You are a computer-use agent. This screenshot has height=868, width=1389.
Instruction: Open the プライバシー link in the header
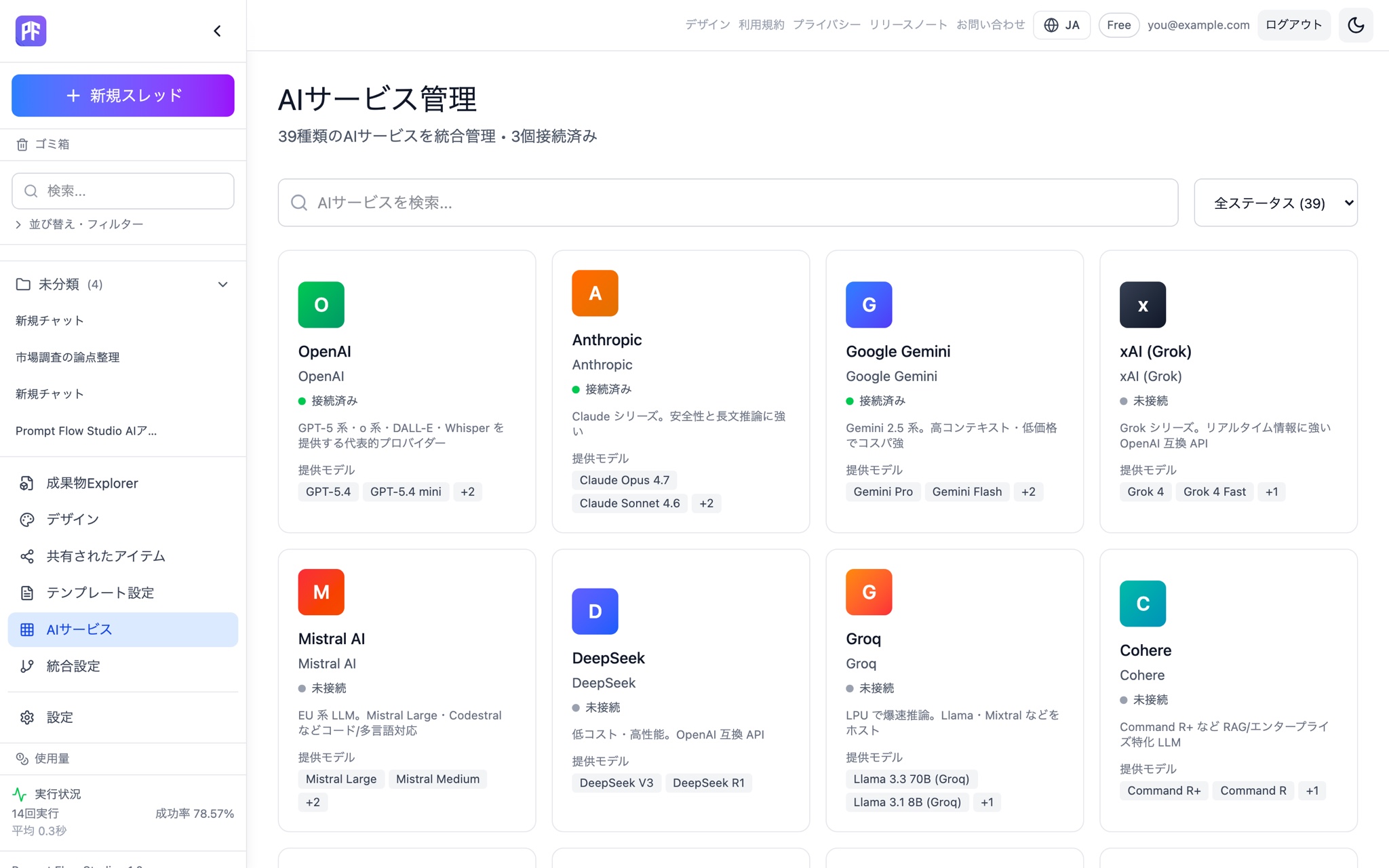(x=827, y=25)
